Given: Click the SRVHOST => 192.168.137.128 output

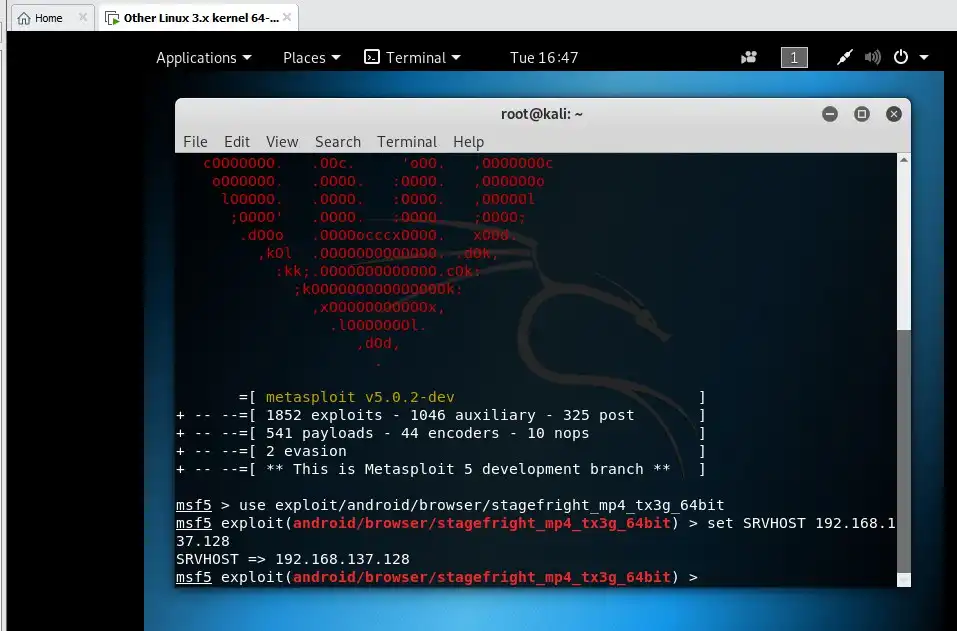Looking at the screenshot, I should tap(292, 560).
